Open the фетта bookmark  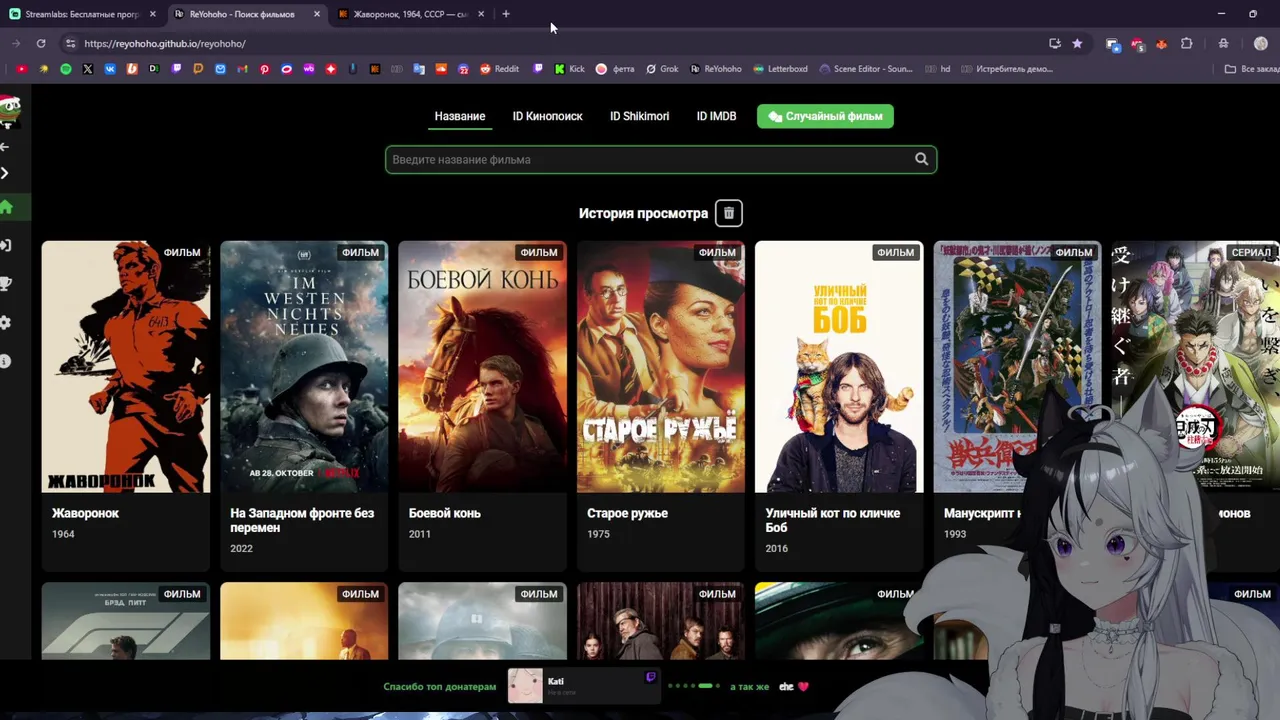pyautogui.click(x=615, y=69)
